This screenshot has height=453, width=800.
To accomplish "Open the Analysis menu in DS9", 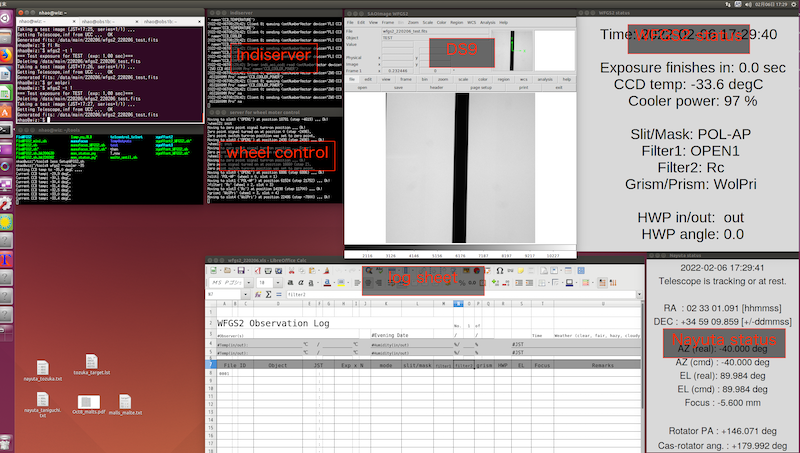I will coord(488,21).
